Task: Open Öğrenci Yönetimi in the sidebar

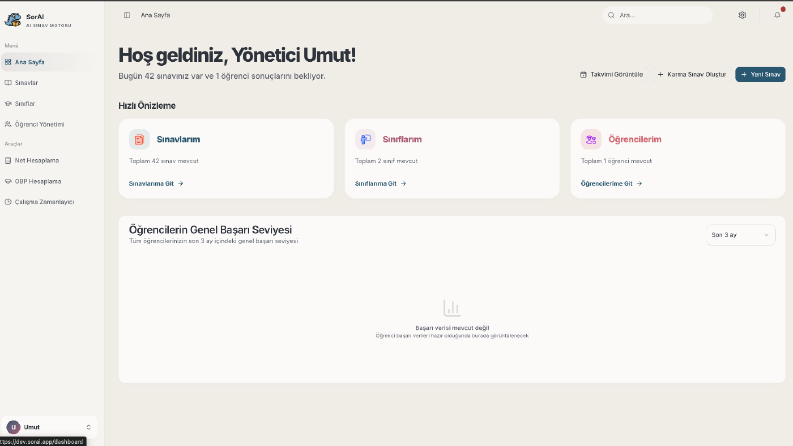Action: 48,124
